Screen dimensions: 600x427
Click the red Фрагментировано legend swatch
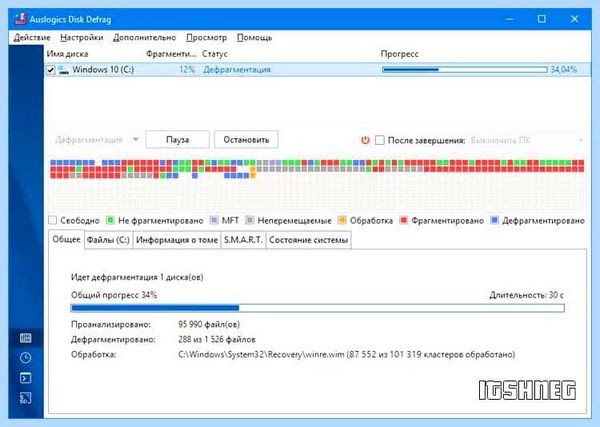[x=403, y=220]
